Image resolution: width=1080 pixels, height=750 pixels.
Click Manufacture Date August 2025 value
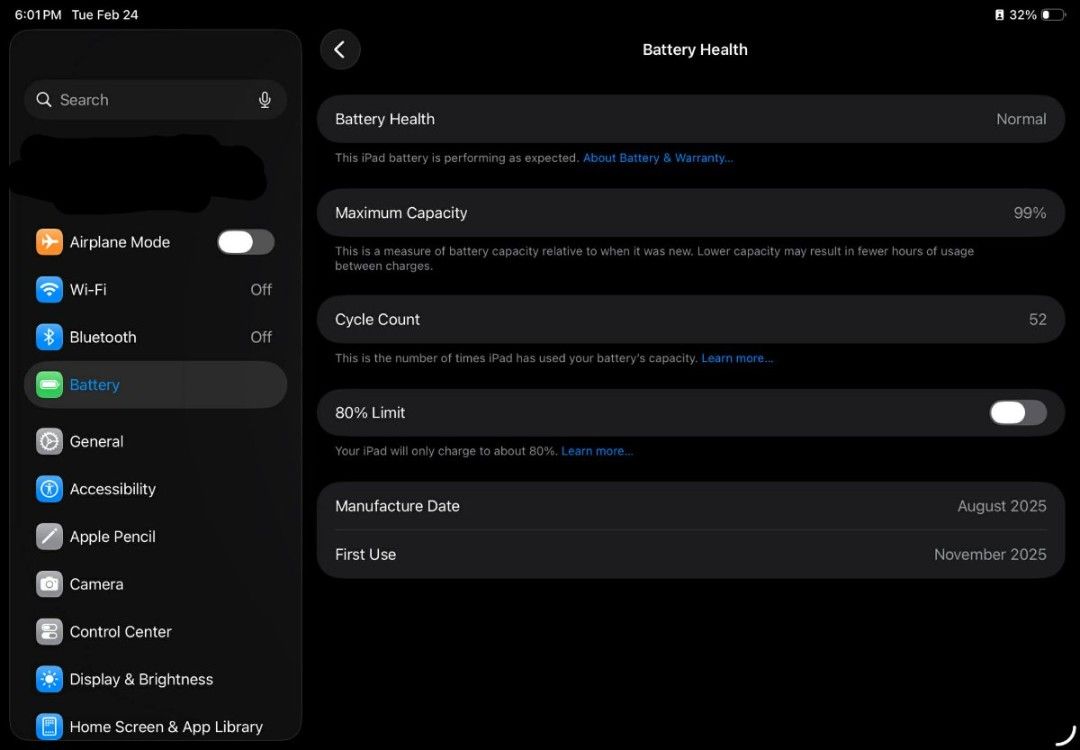[1001, 506]
